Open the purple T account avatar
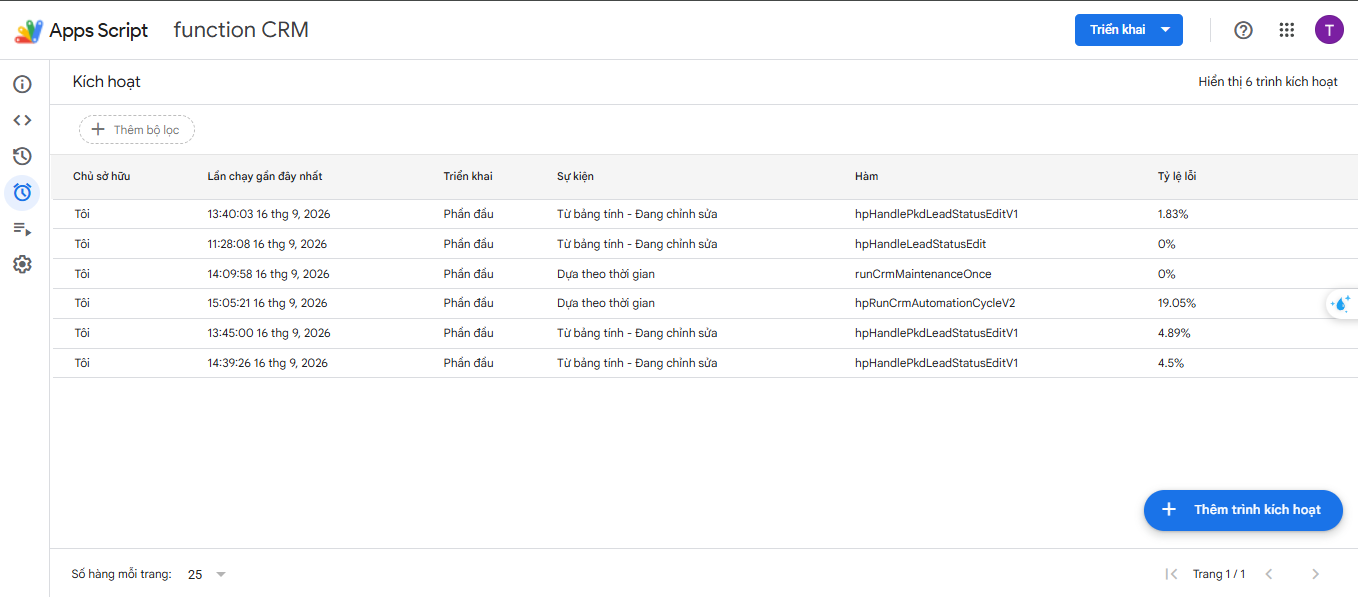 [x=1329, y=30]
